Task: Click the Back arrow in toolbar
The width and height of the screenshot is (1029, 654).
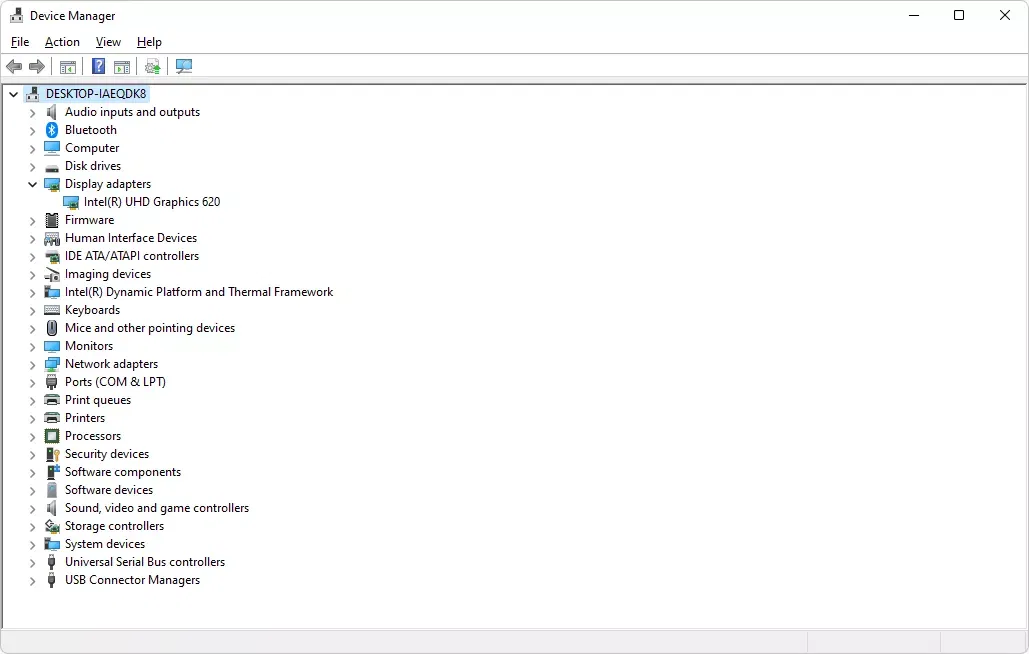Action: coord(14,67)
